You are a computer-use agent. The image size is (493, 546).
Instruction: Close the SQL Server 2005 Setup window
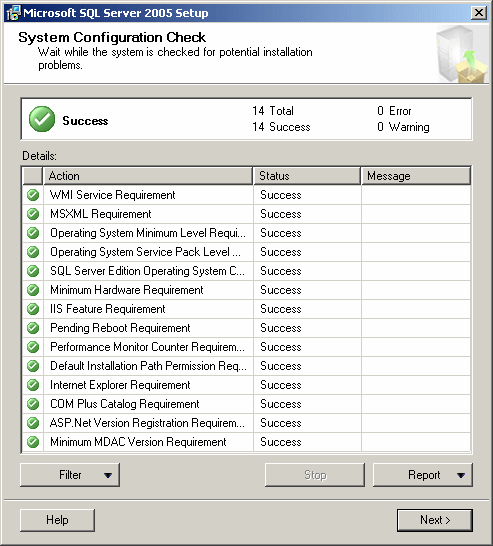[x=479, y=13]
